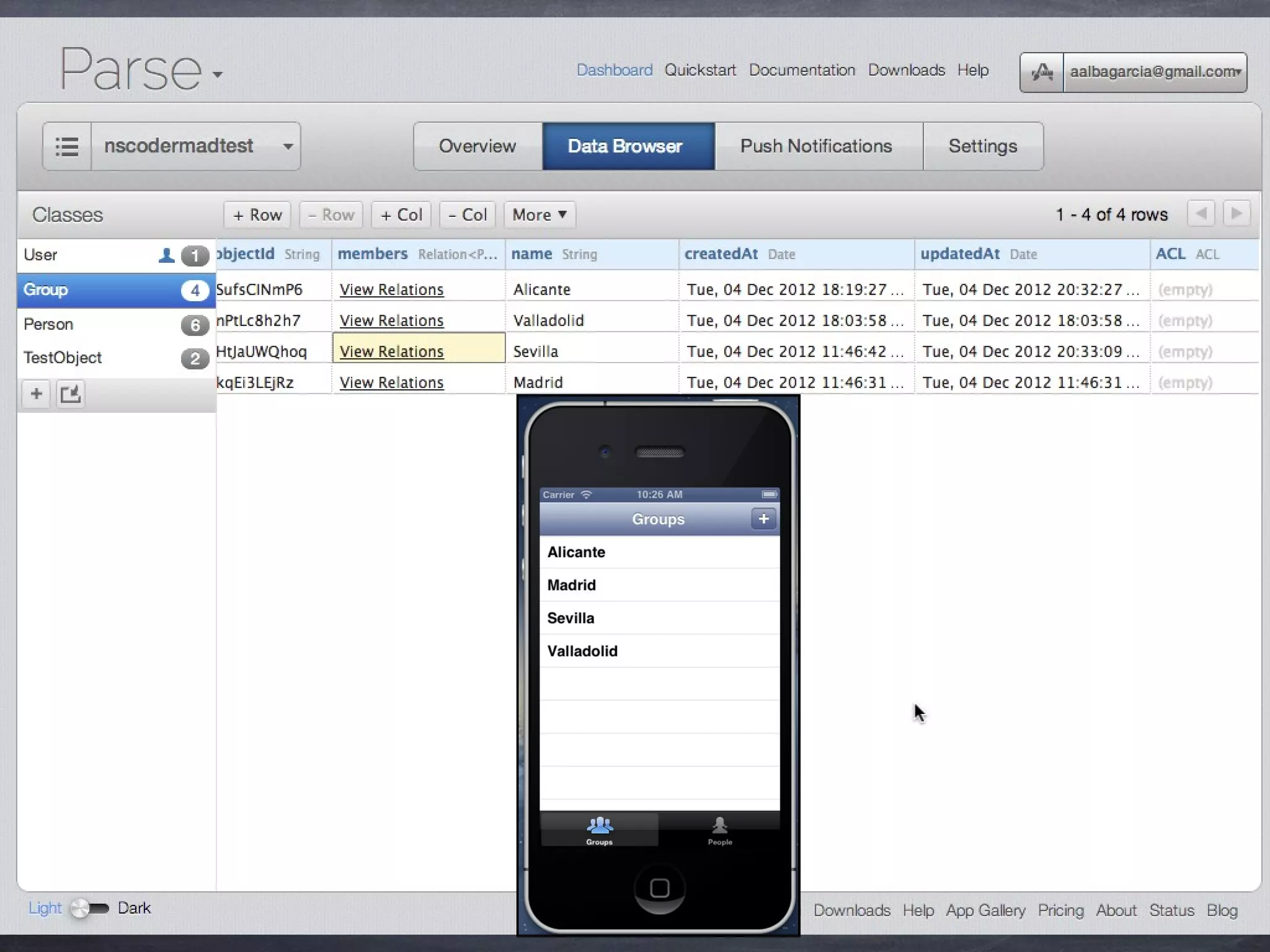Image resolution: width=1270 pixels, height=952 pixels.
Task: Switch to the Push Notifications tab
Action: tap(817, 146)
